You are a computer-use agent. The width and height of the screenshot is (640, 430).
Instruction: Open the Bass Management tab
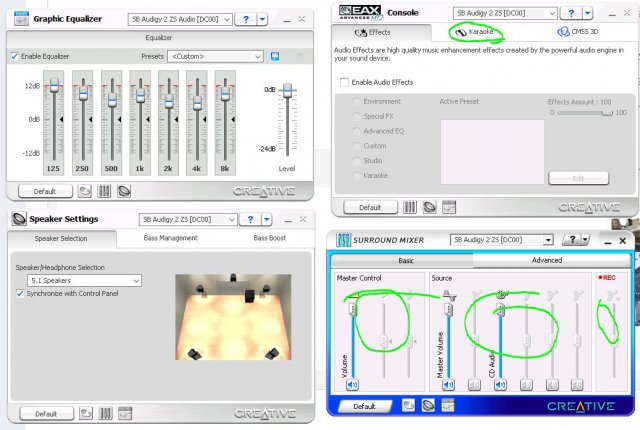pyautogui.click(x=170, y=239)
